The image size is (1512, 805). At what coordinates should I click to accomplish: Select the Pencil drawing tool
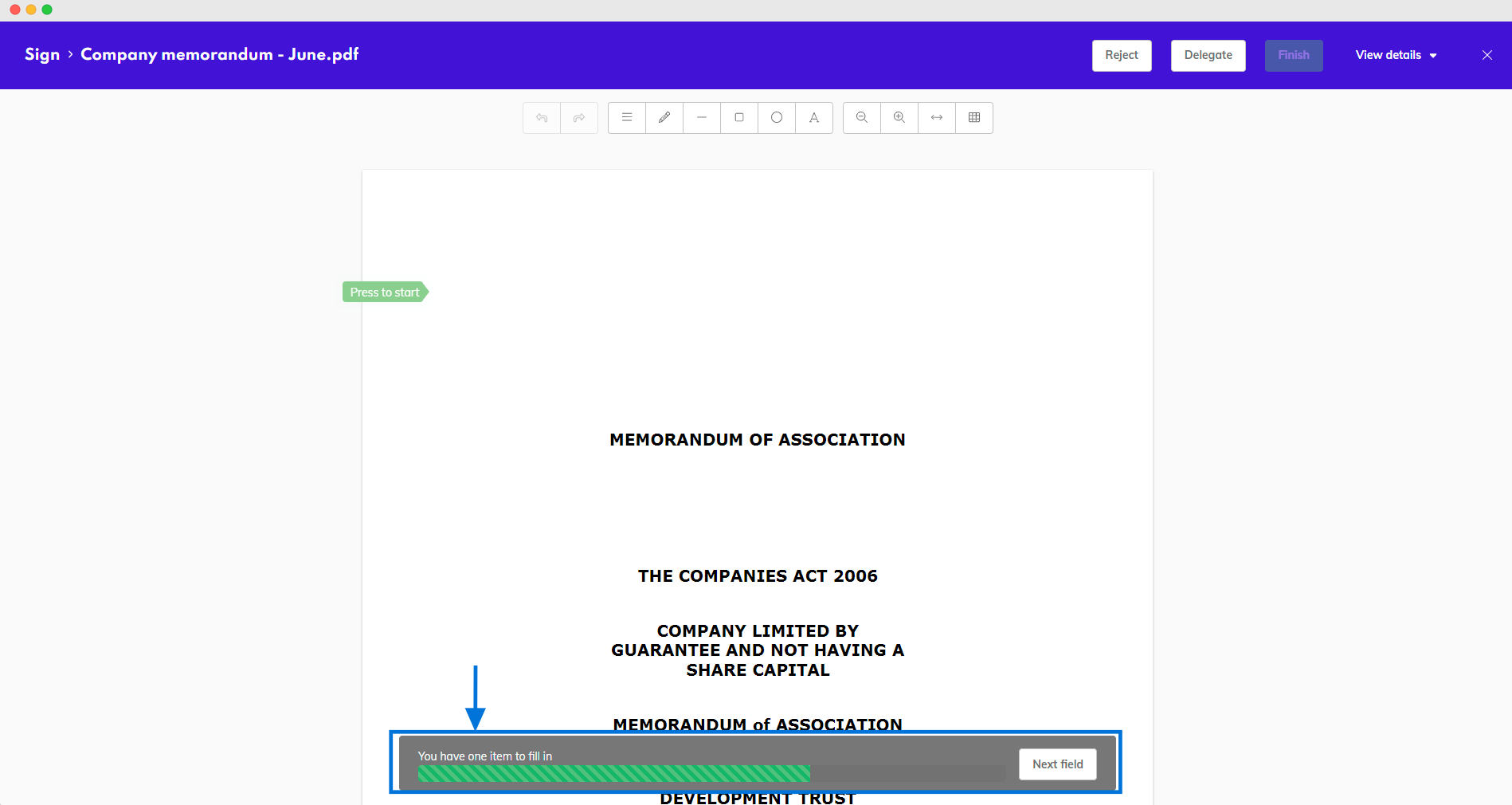click(664, 117)
